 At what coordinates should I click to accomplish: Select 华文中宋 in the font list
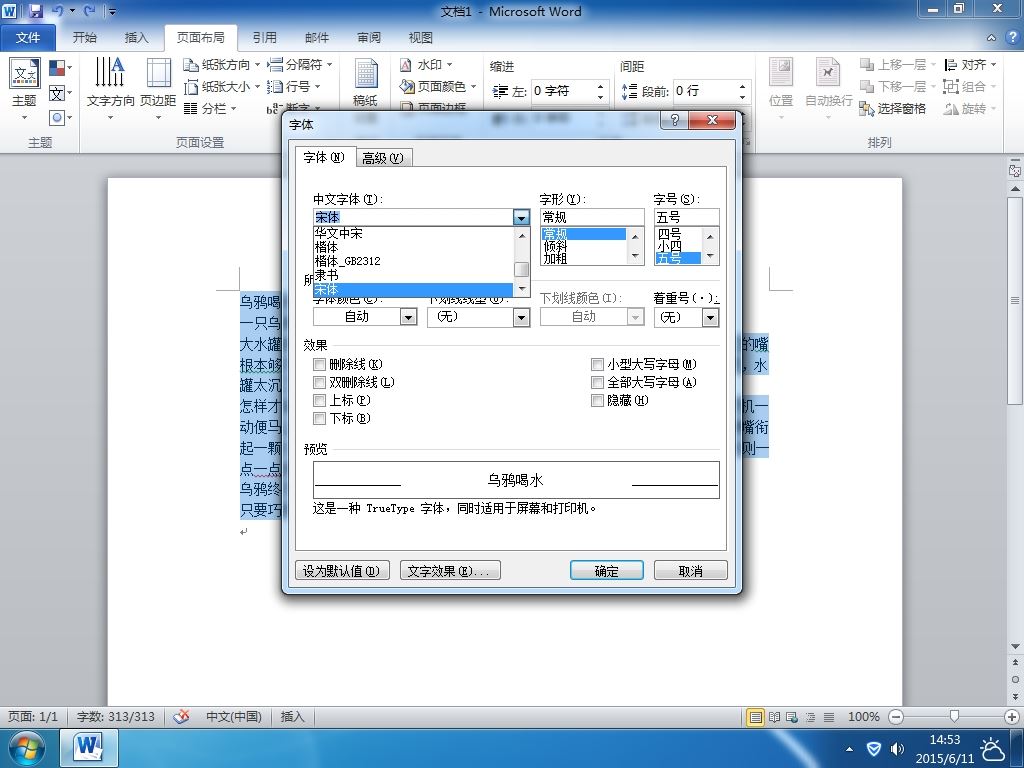413,233
